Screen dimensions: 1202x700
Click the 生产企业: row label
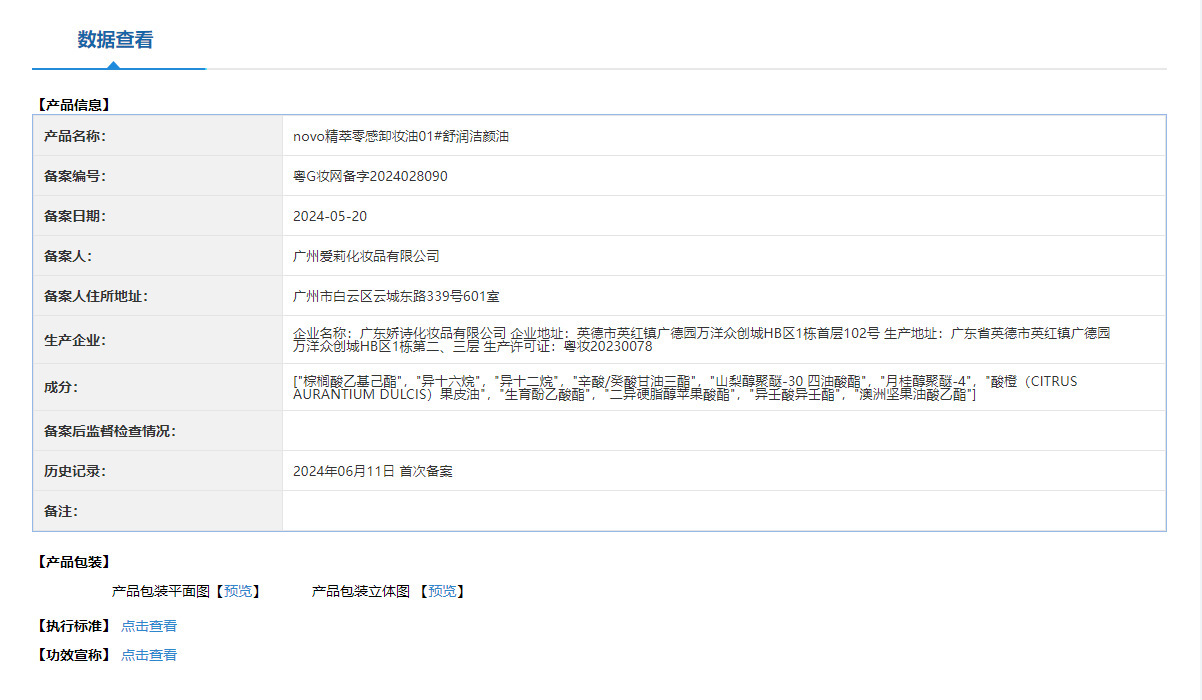pyautogui.click(x=75, y=340)
